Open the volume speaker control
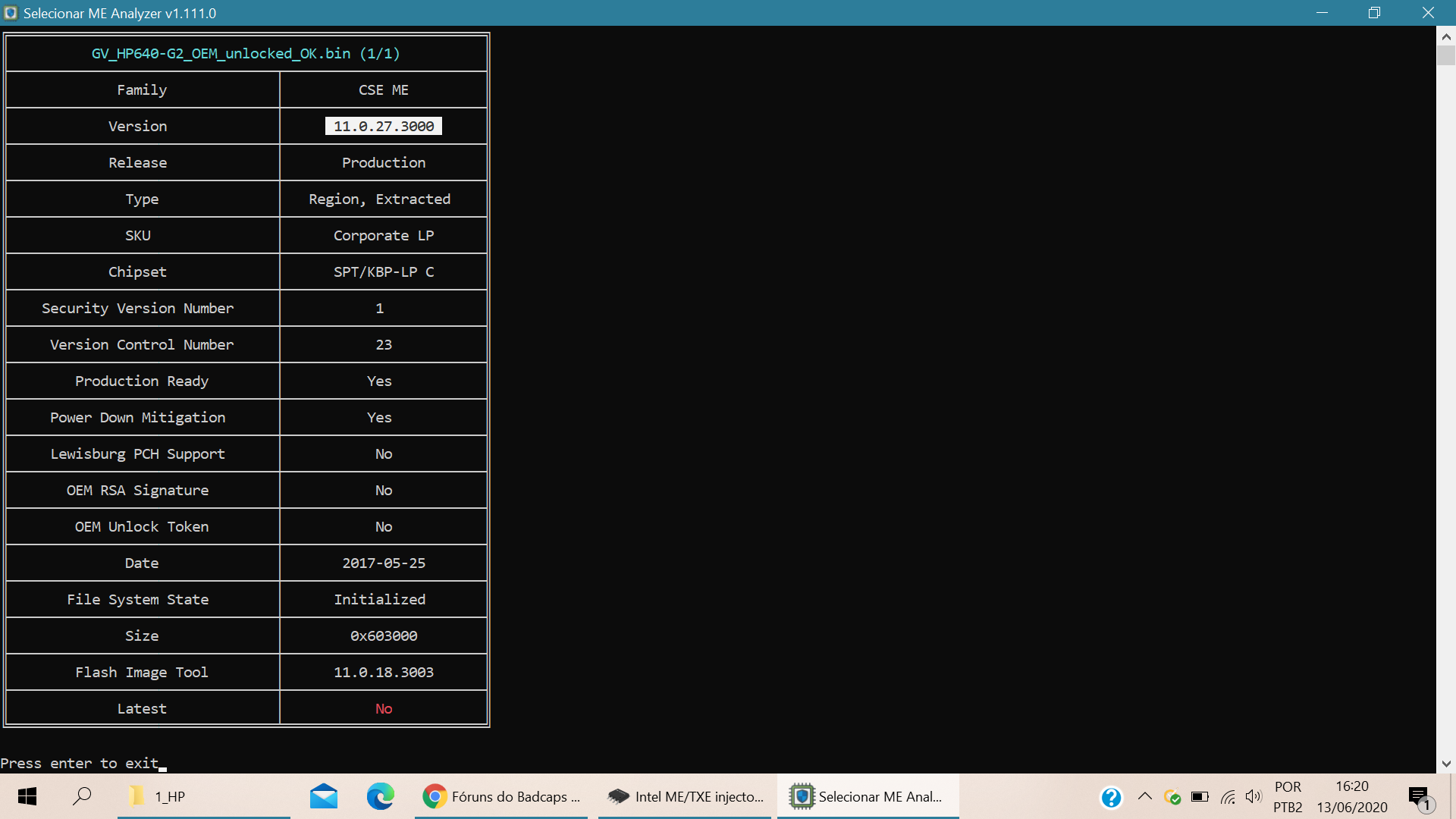Image resolution: width=1456 pixels, height=819 pixels. (x=1253, y=797)
